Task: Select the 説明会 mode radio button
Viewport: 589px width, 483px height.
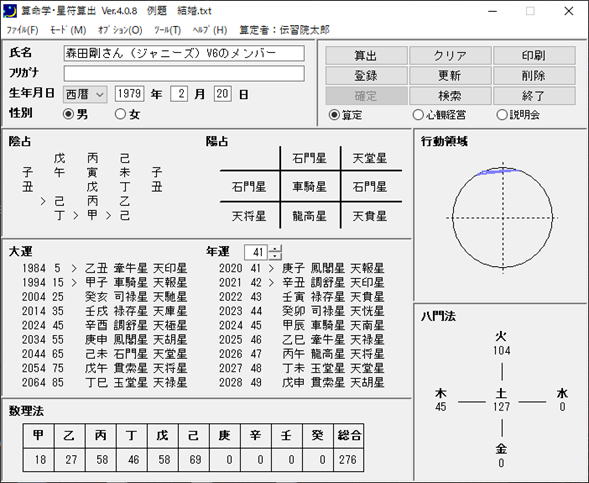Action: [x=502, y=115]
